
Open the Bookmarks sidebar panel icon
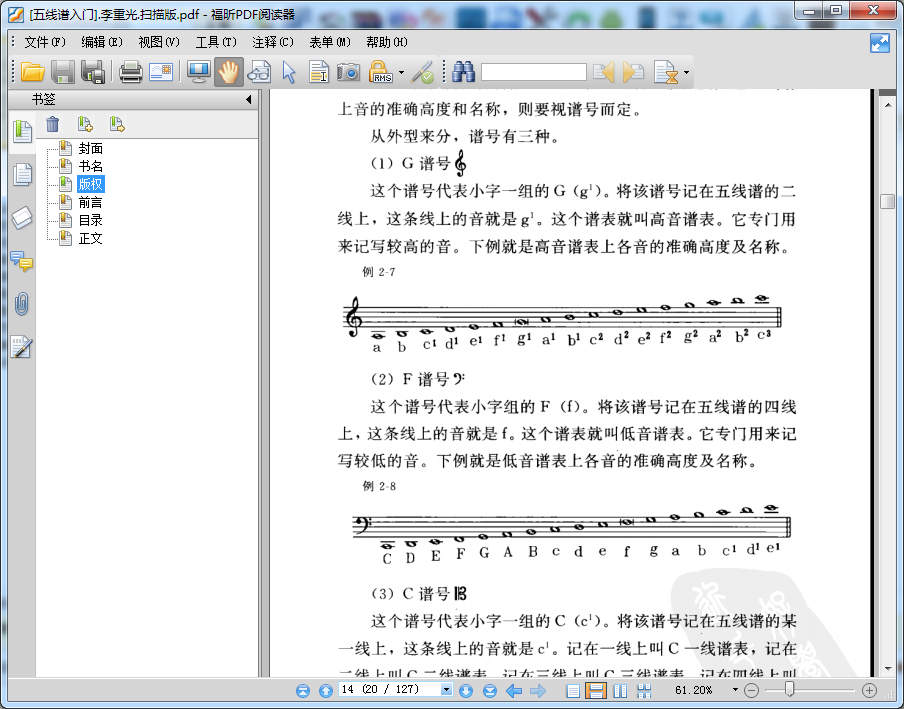[22, 131]
